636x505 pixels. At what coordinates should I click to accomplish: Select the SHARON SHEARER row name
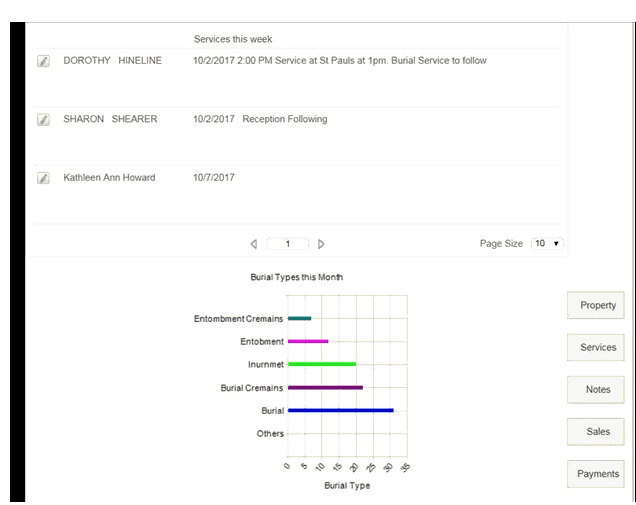click(x=110, y=119)
